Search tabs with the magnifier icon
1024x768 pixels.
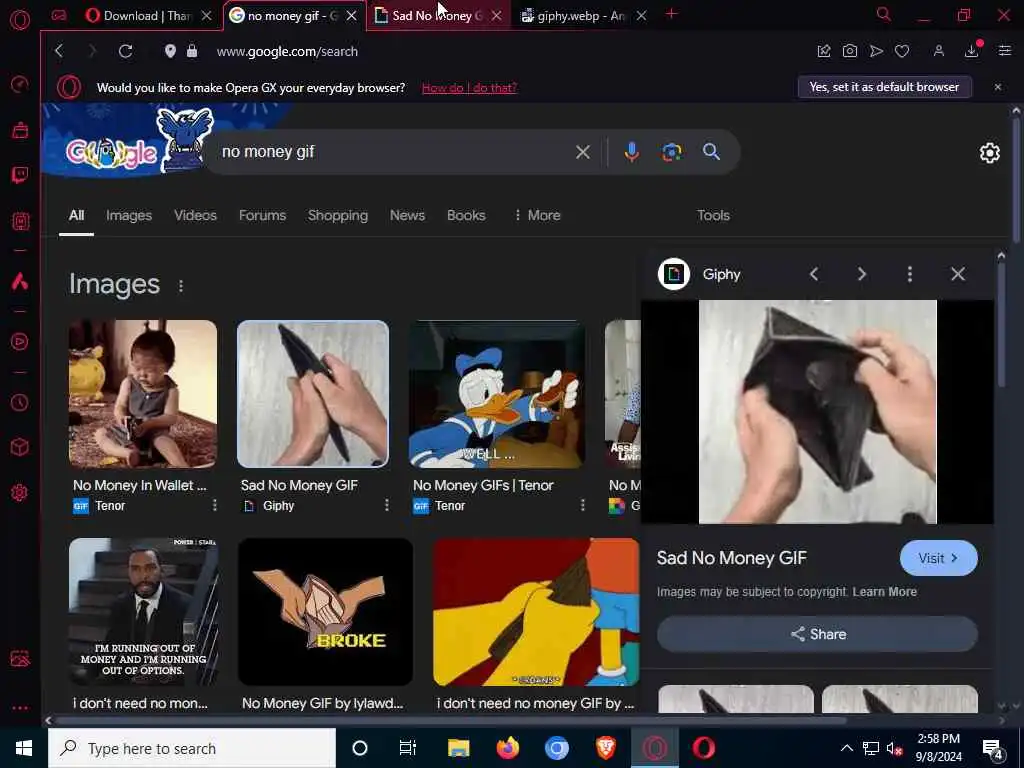[884, 14]
